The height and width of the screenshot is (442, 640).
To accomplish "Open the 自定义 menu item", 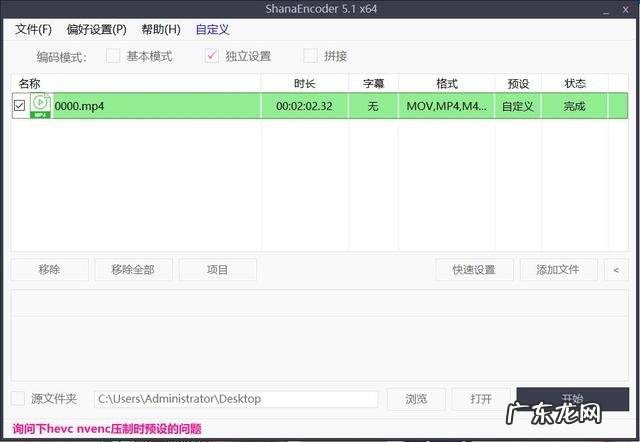I will pyautogui.click(x=212, y=29).
